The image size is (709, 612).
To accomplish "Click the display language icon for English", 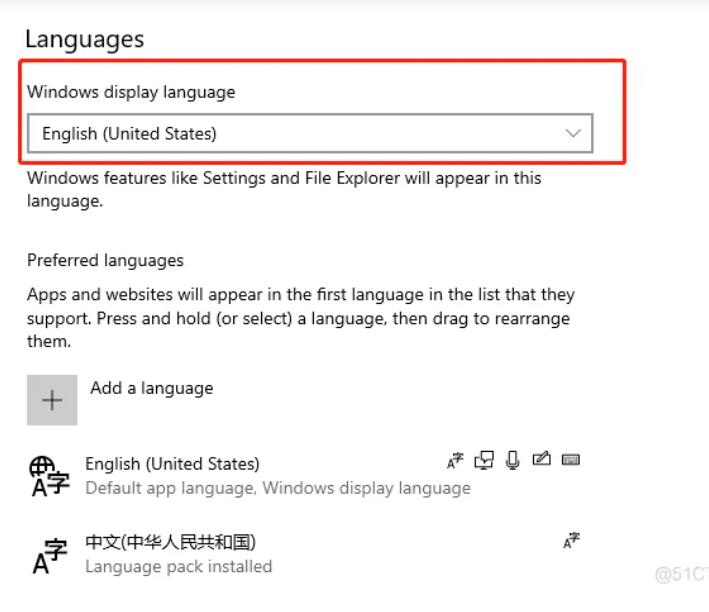I will 454,461.
